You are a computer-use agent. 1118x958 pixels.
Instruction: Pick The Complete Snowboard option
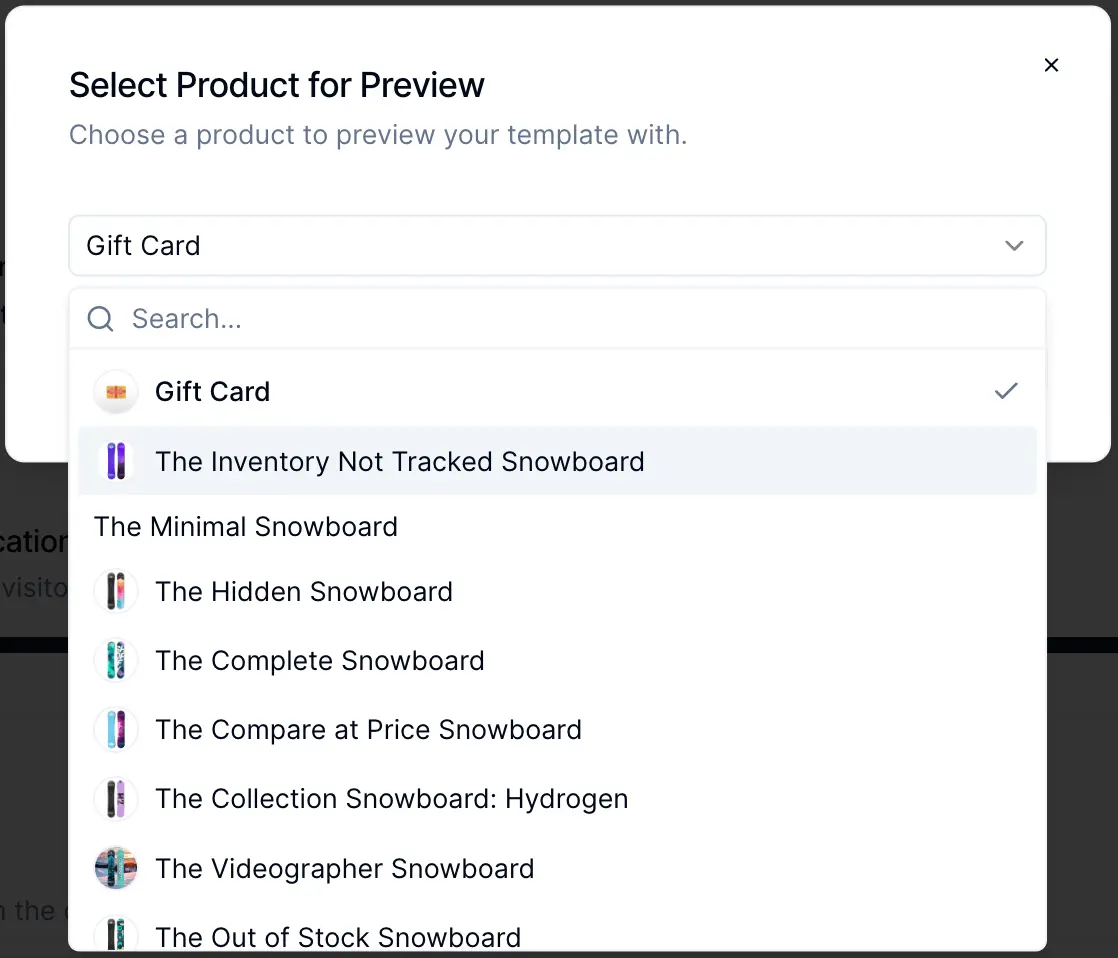point(320,661)
